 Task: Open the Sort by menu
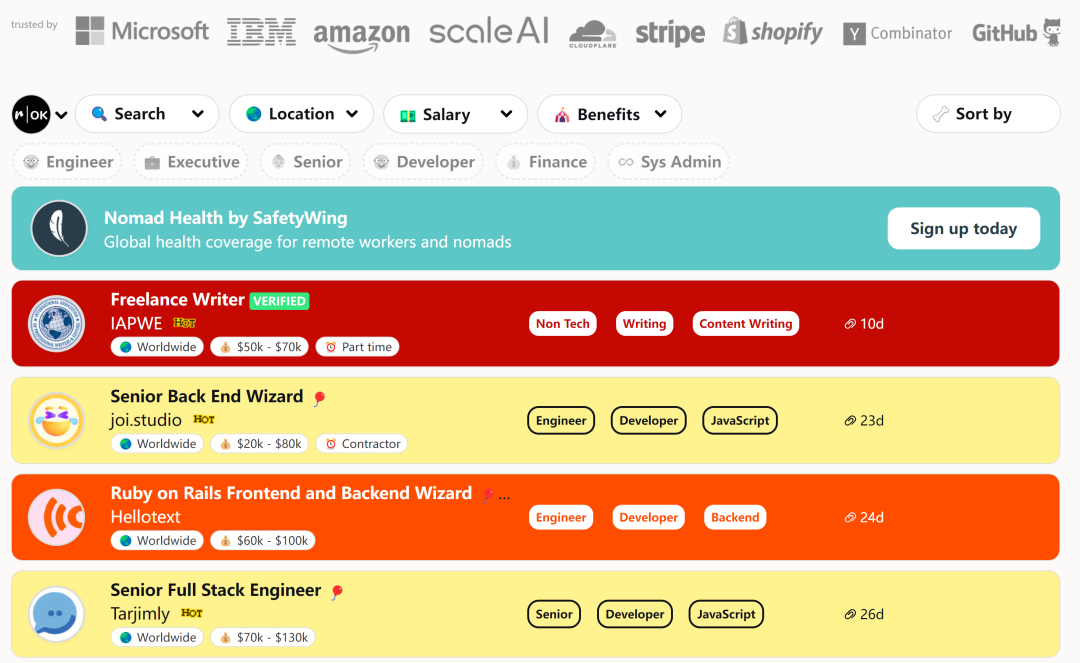988,114
